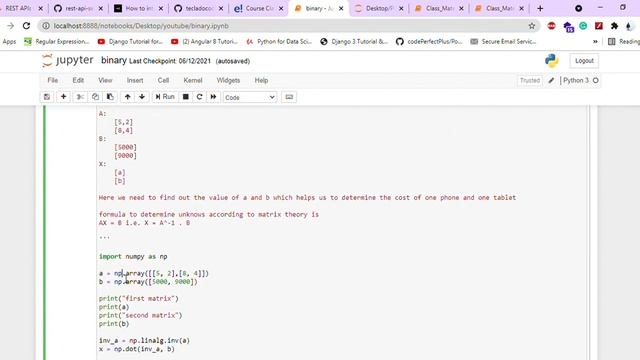This screenshot has height=360, width=640.
Task: Reload the page in browser
Action: [x=27, y=26]
